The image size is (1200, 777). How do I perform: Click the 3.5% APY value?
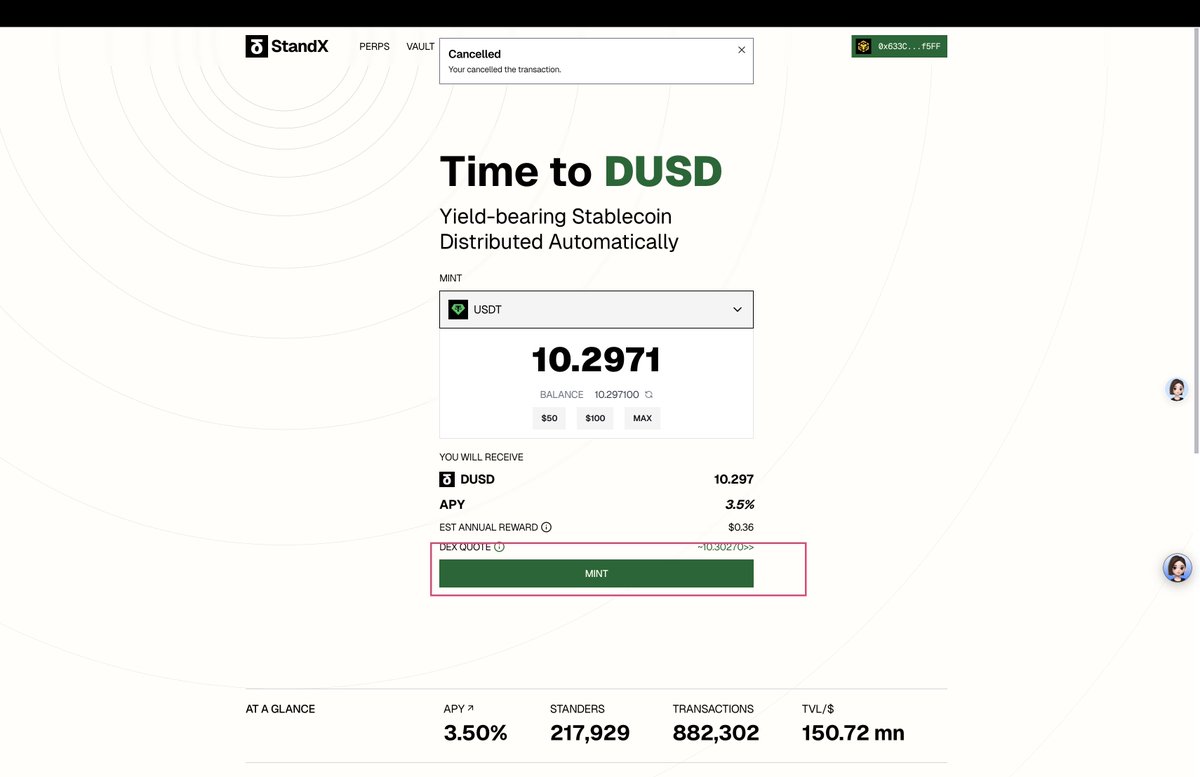[x=740, y=505]
